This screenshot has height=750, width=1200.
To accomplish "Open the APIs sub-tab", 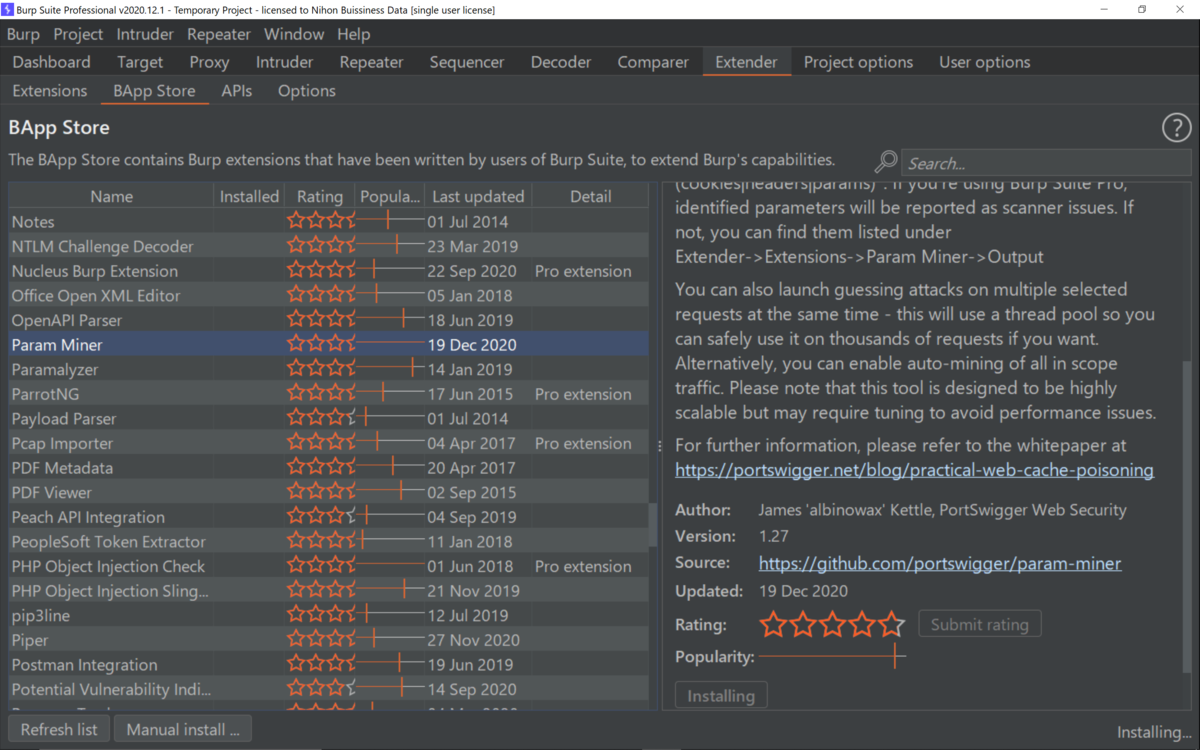I will (237, 91).
